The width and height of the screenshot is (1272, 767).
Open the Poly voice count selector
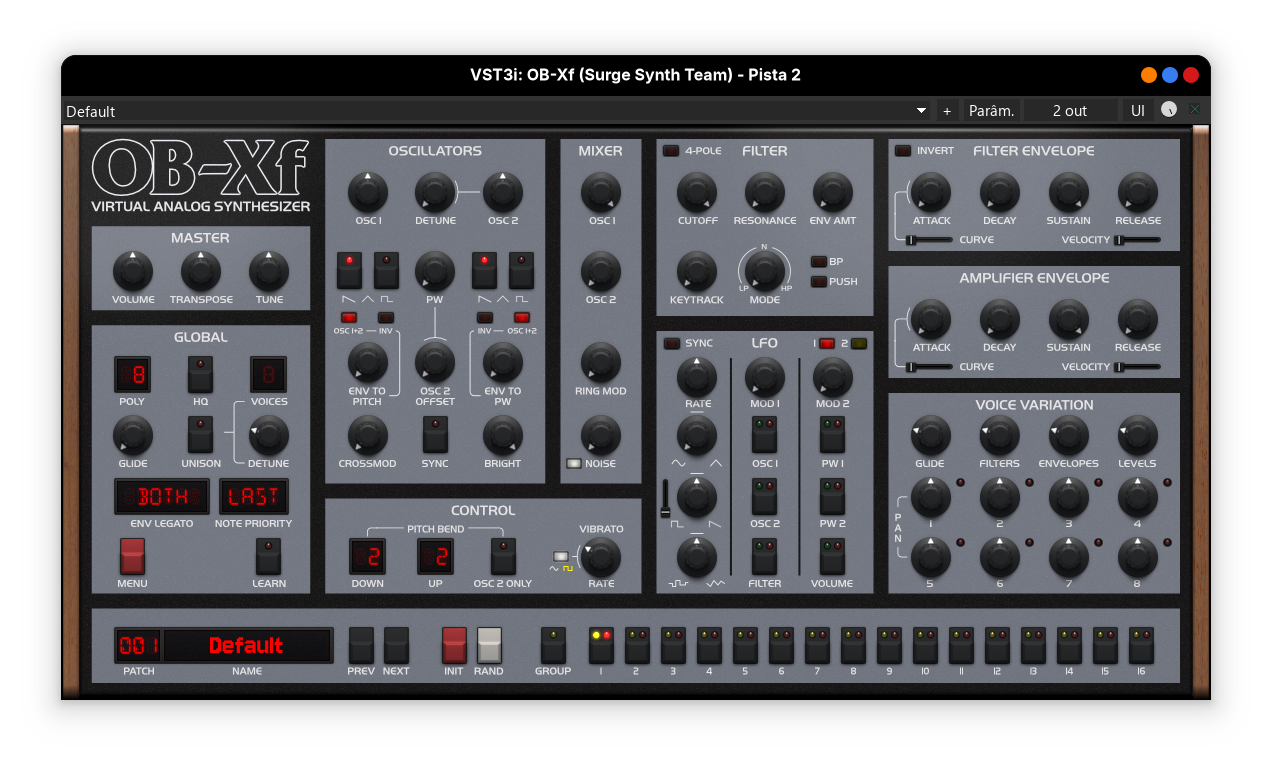click(x=132, y=375)
